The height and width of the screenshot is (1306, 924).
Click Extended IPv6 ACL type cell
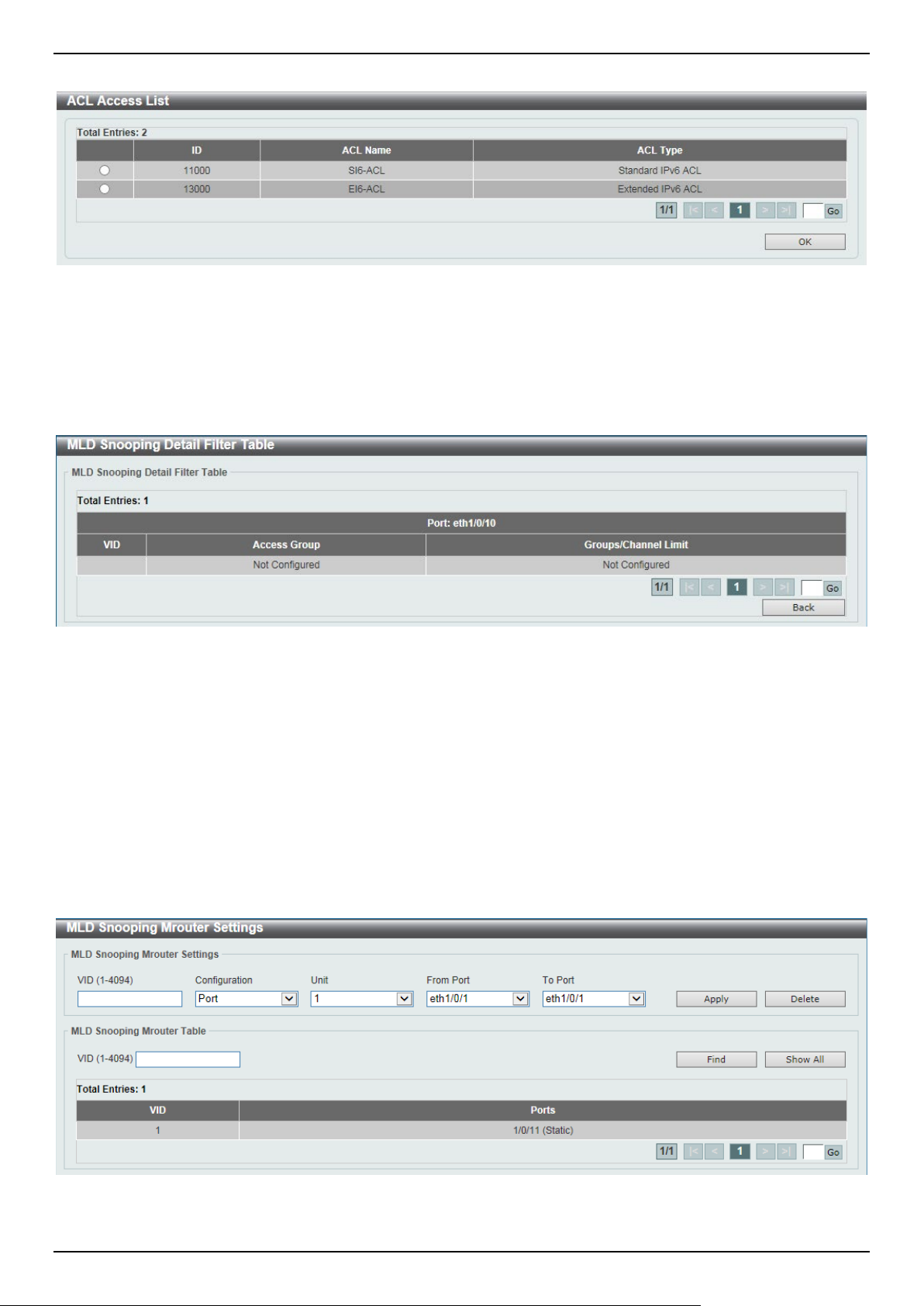tap(660, 189)
